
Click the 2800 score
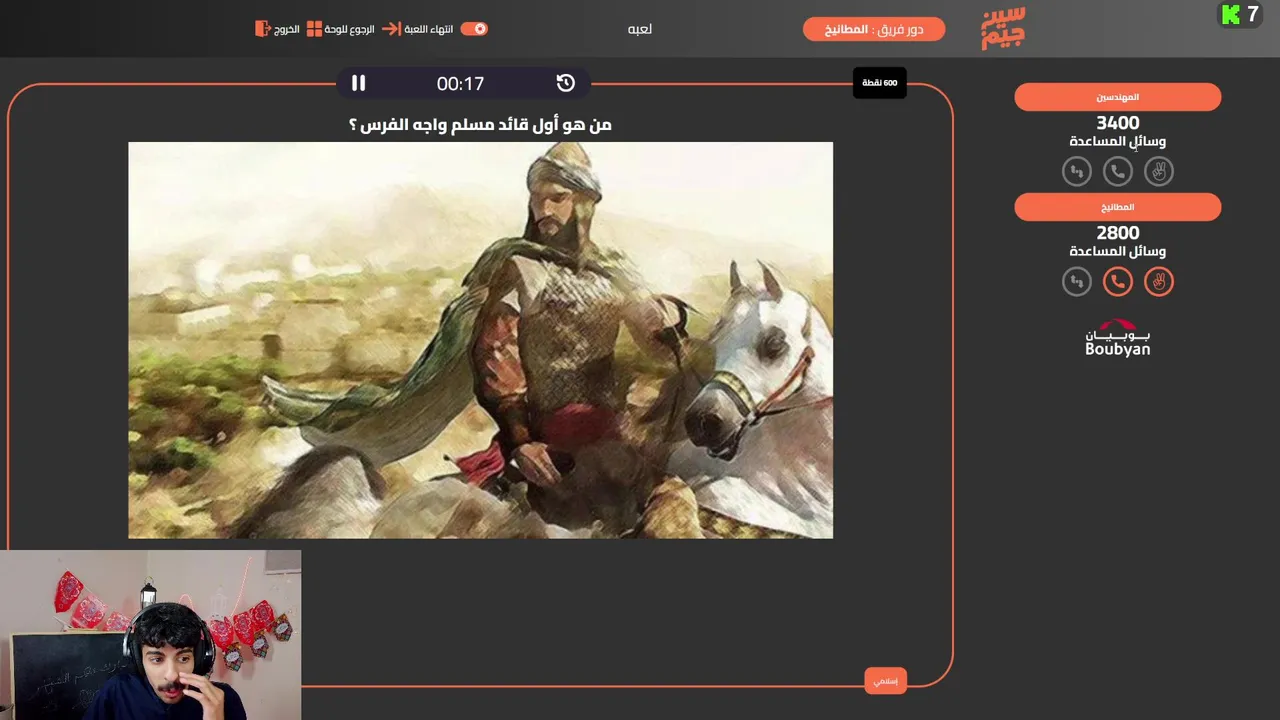(1118, 233)
